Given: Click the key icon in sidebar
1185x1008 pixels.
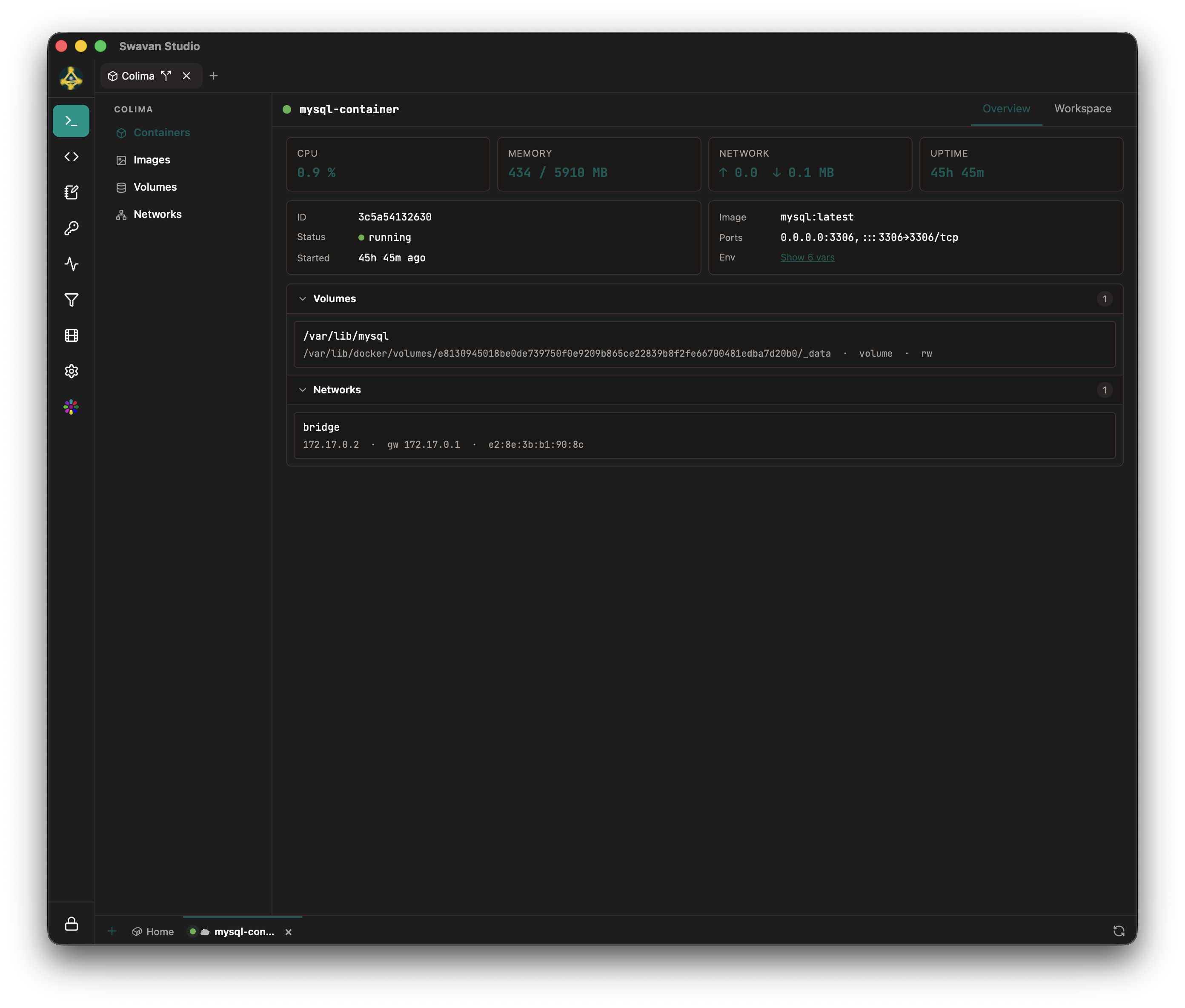Looking at the screenshot, I should (71, 228).
